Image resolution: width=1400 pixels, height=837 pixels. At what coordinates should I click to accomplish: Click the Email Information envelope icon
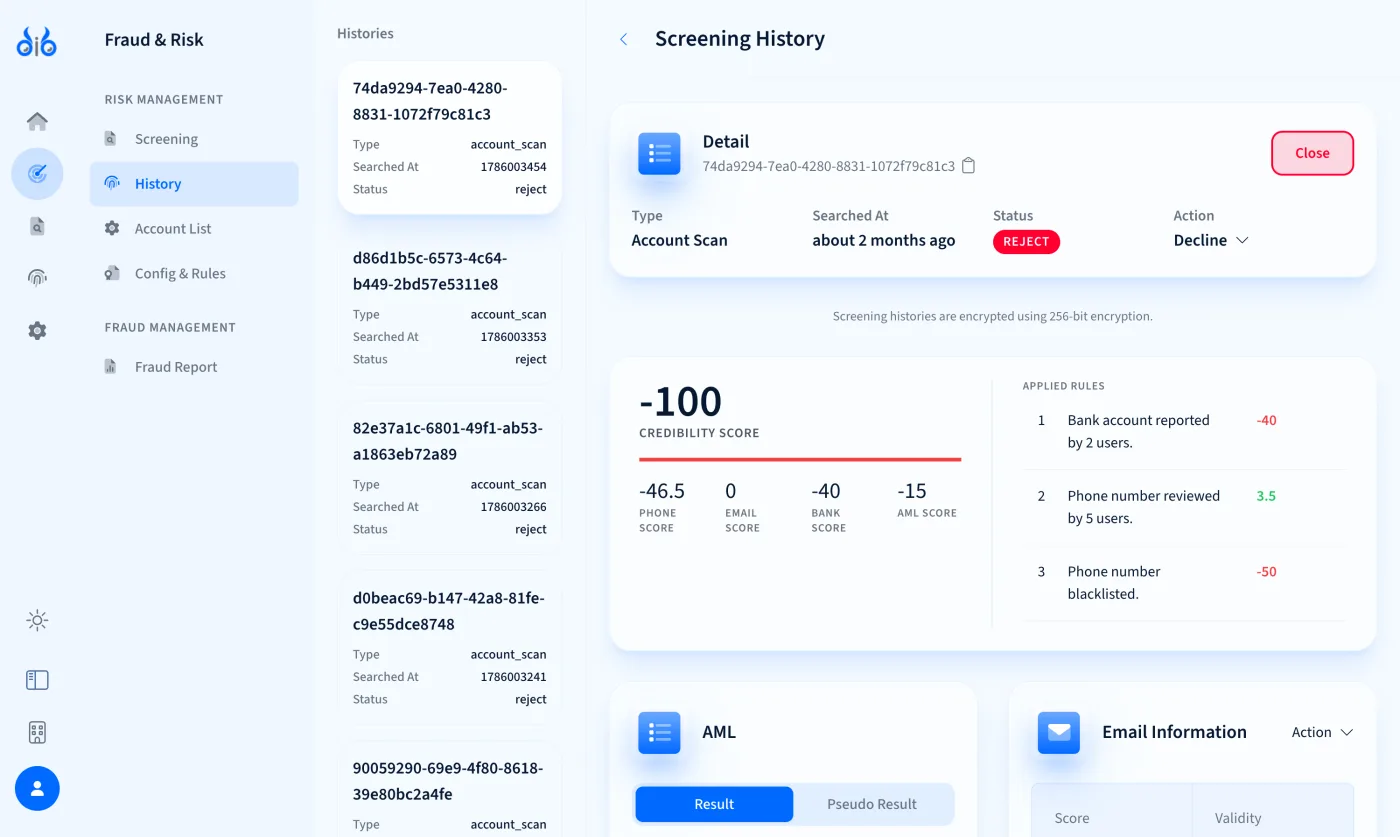pos(1058,733)
